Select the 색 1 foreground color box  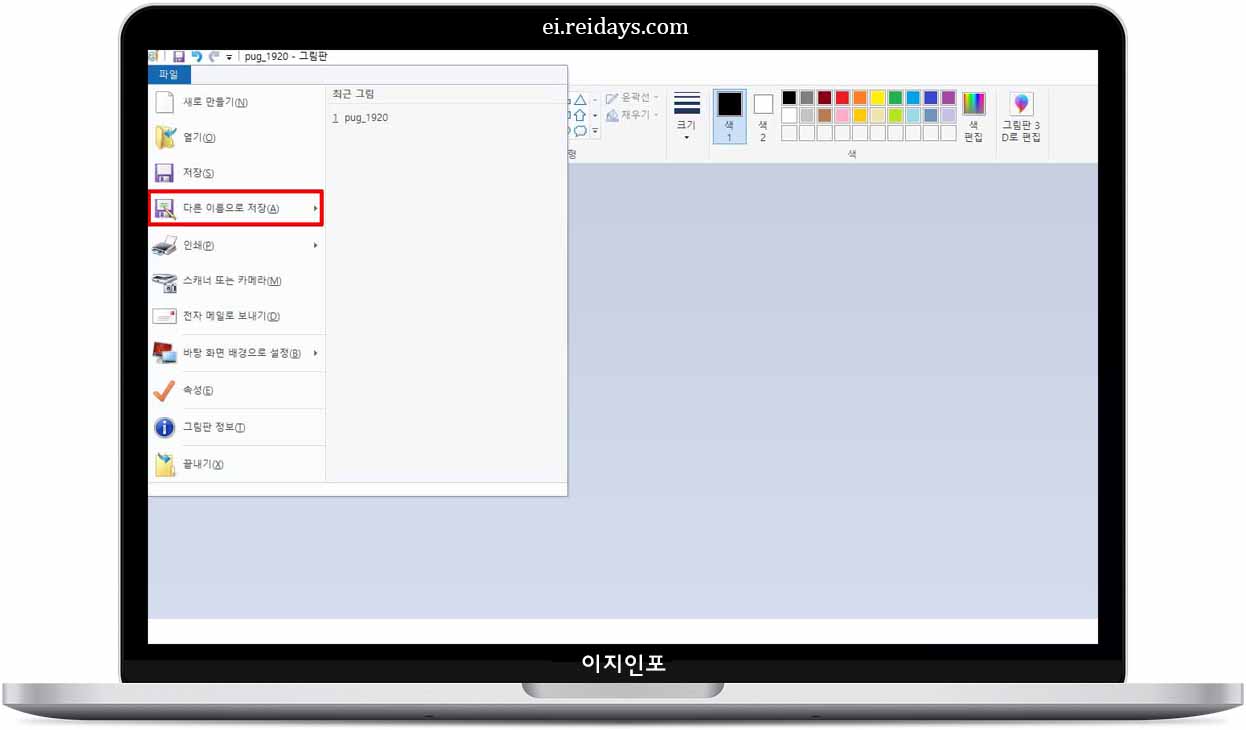point(729,116)
